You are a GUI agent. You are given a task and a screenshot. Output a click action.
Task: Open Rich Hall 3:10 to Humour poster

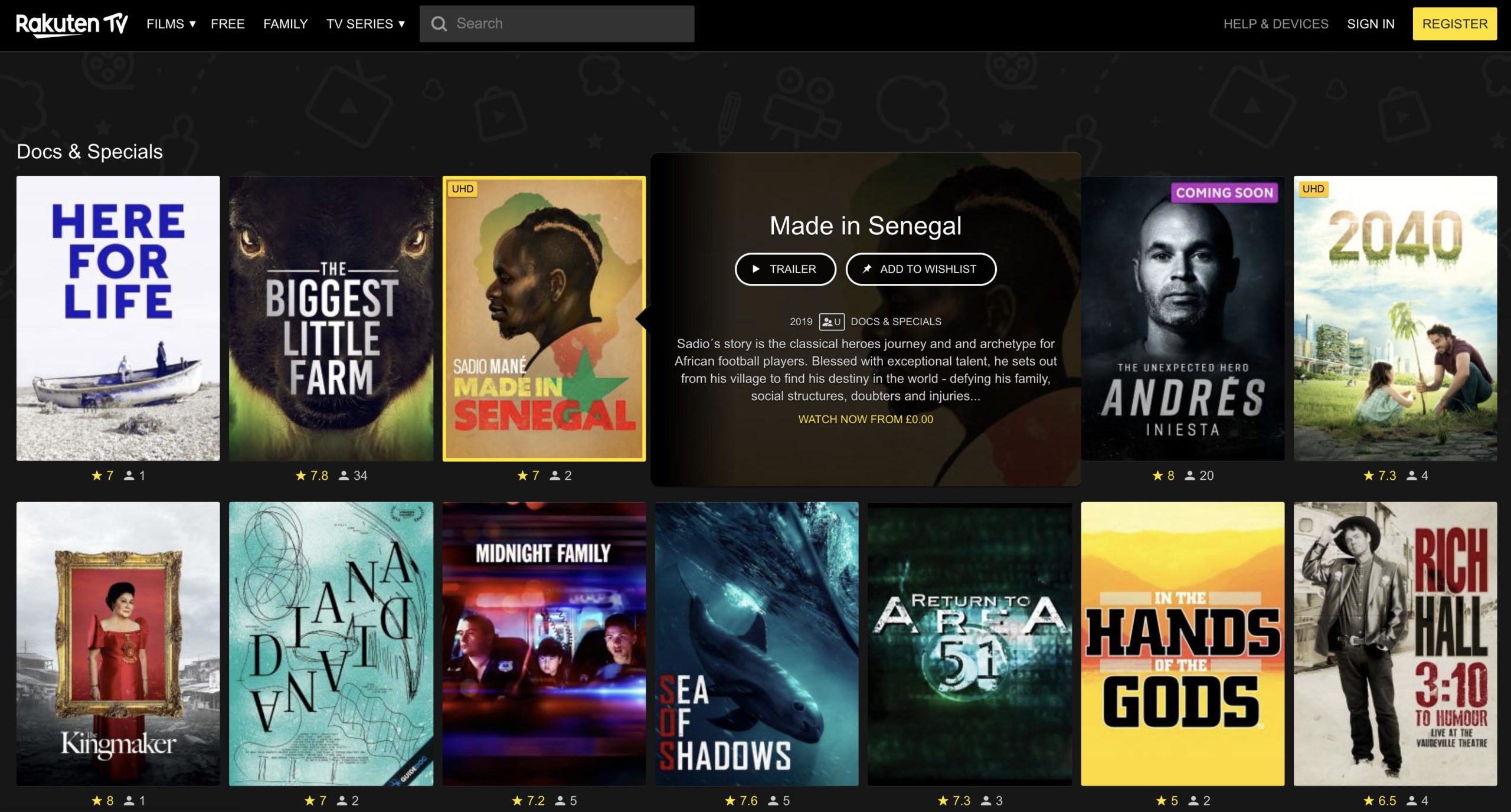coord(1395,644)
